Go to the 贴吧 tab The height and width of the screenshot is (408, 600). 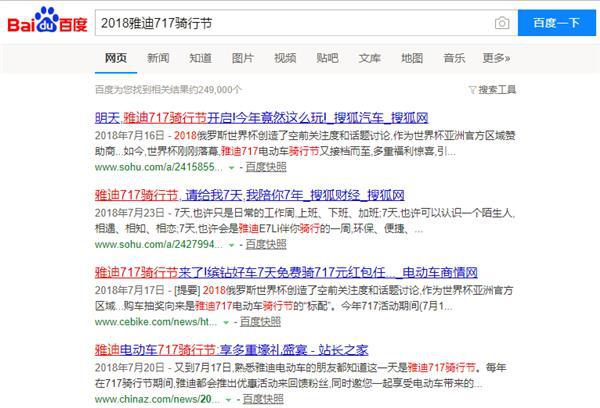pyautogui.click(x=327, y=58)
